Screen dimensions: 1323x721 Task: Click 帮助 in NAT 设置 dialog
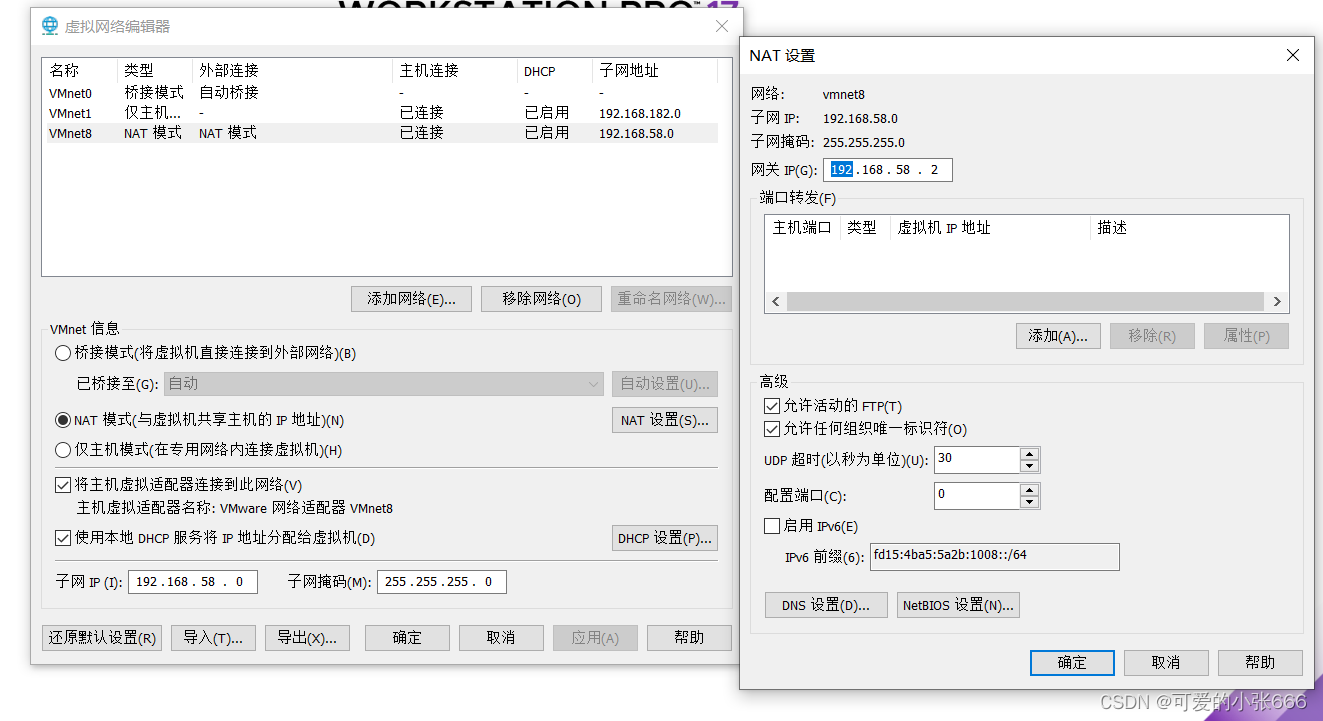click(1260, 663)
